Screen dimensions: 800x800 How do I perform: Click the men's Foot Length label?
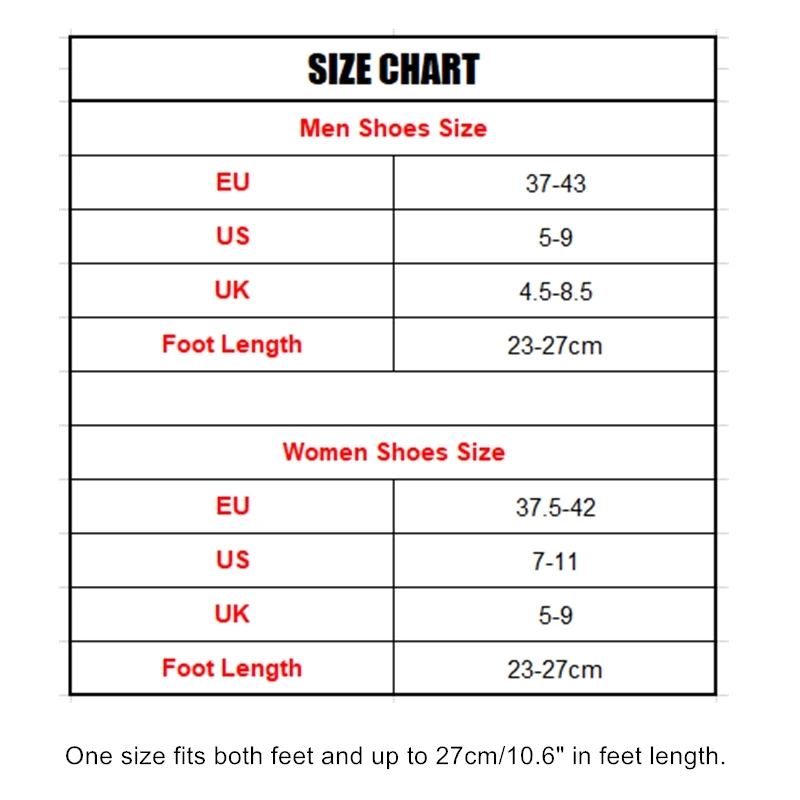click(x=232, y=344)
